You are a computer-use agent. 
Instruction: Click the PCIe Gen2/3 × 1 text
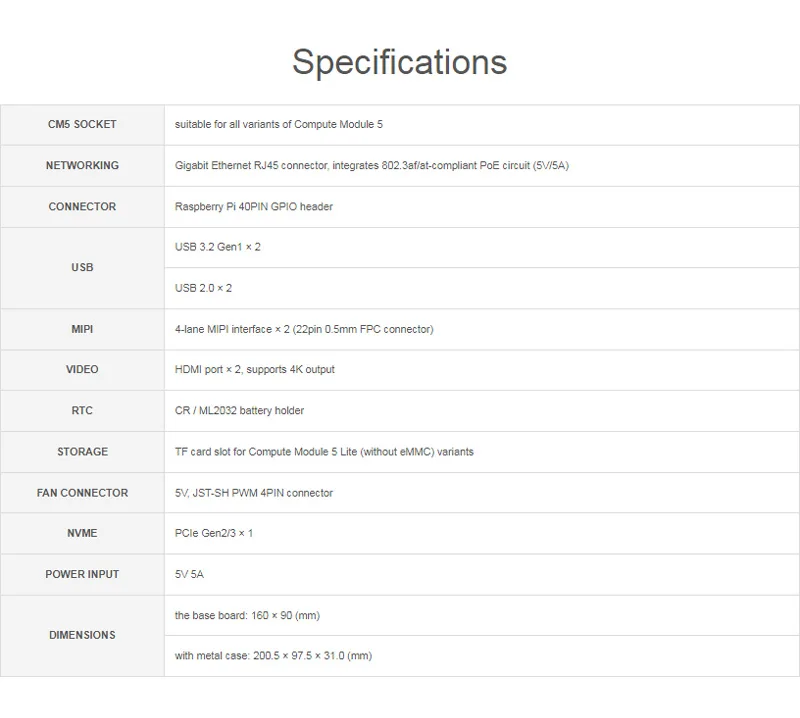214,534
